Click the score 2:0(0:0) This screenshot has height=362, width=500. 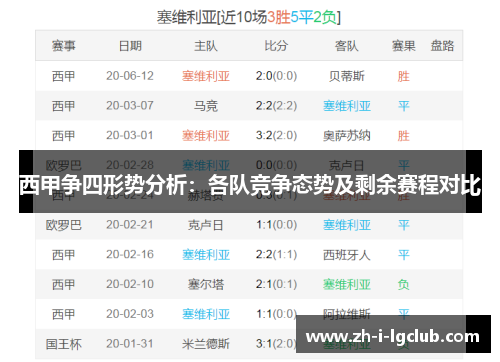click(x=276, y=76)
